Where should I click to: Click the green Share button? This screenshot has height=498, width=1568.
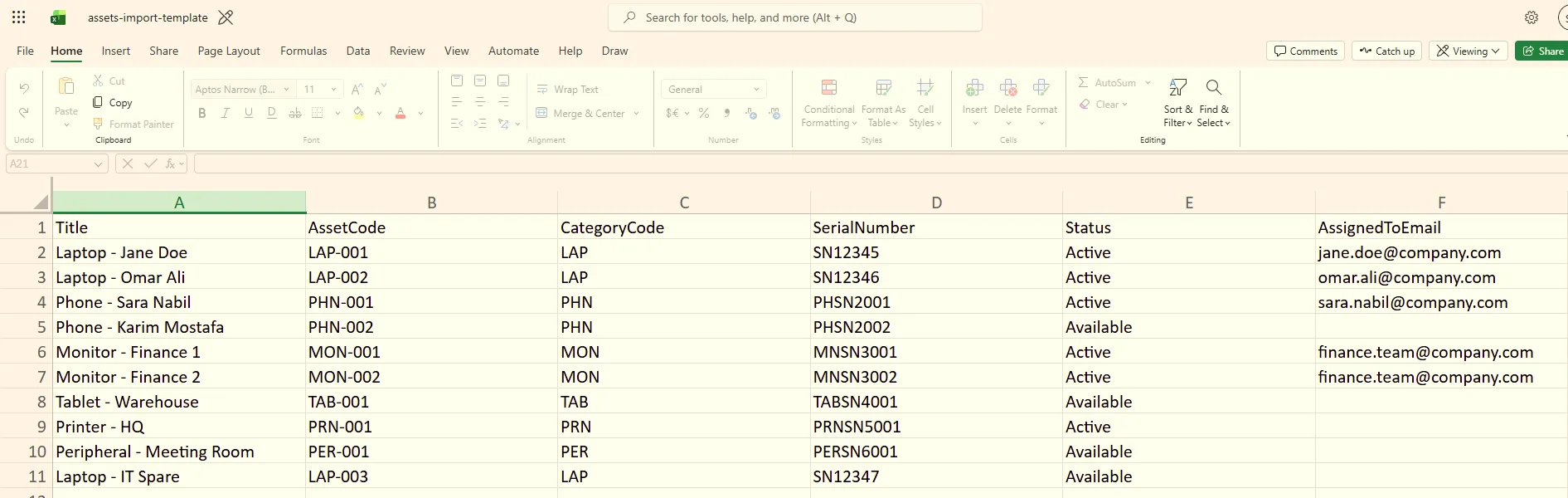(x=1542, y=51)
